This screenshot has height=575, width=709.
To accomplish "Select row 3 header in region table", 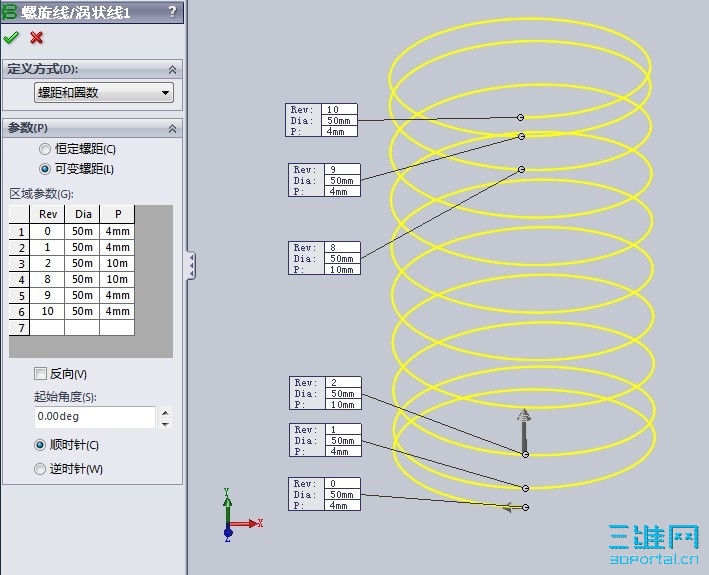I will pyautogui.click(x=19, y=264).
